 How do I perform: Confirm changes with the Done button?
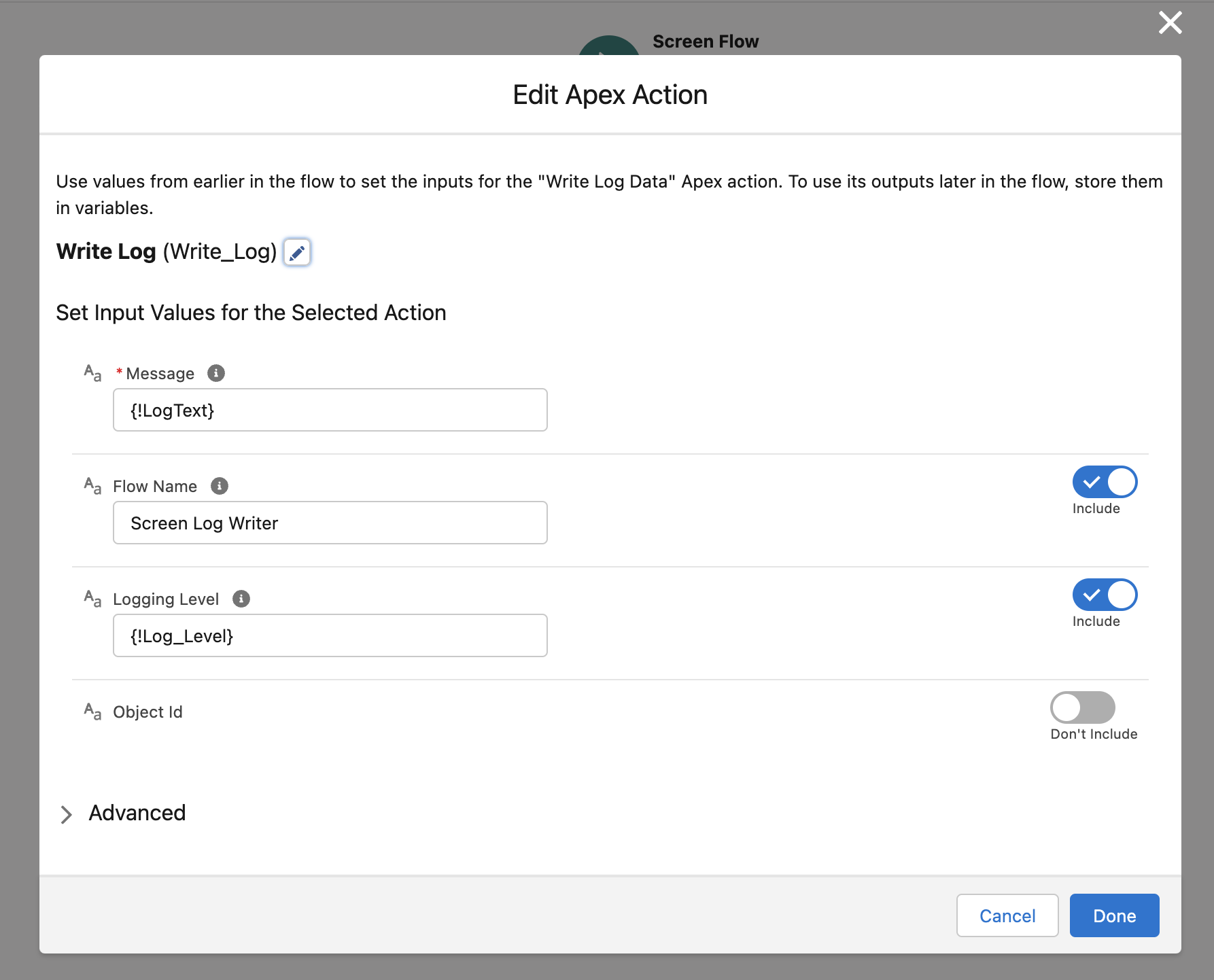click(1114, 915)
